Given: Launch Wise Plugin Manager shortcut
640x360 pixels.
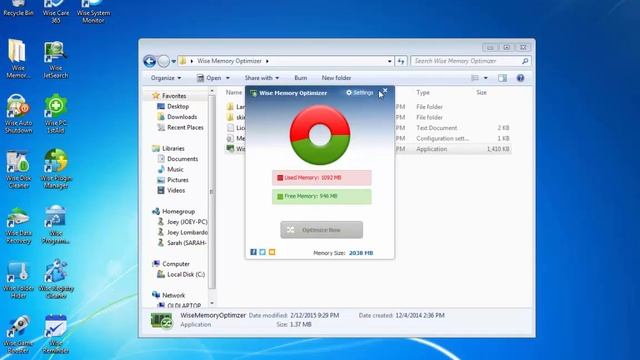Looking at the screenshot, I should tap(56, 169).
